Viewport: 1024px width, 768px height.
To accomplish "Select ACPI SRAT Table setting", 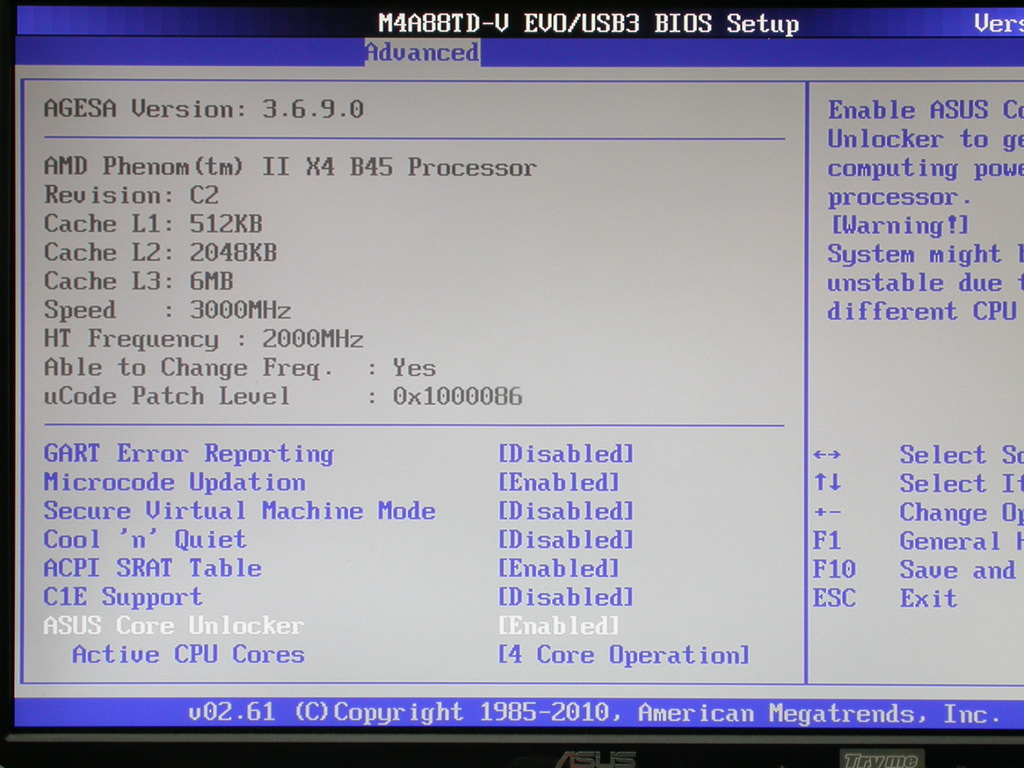I will click(x=153, y=568).
